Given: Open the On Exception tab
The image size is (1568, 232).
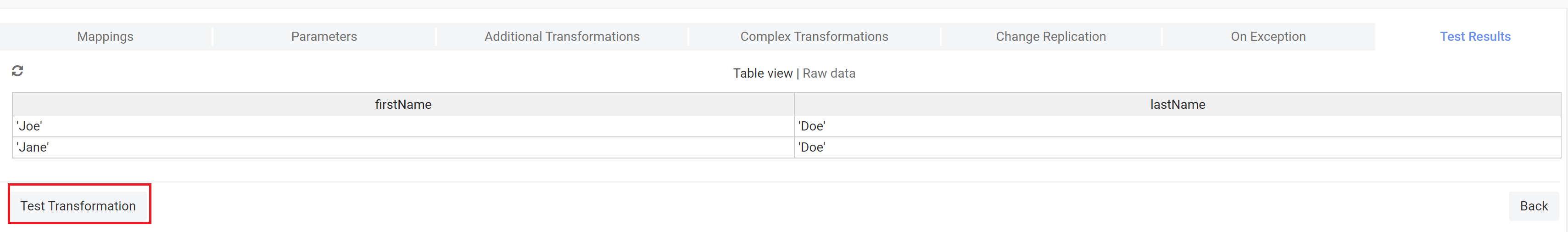Looking at the screenshot, I should (1268, 37).
